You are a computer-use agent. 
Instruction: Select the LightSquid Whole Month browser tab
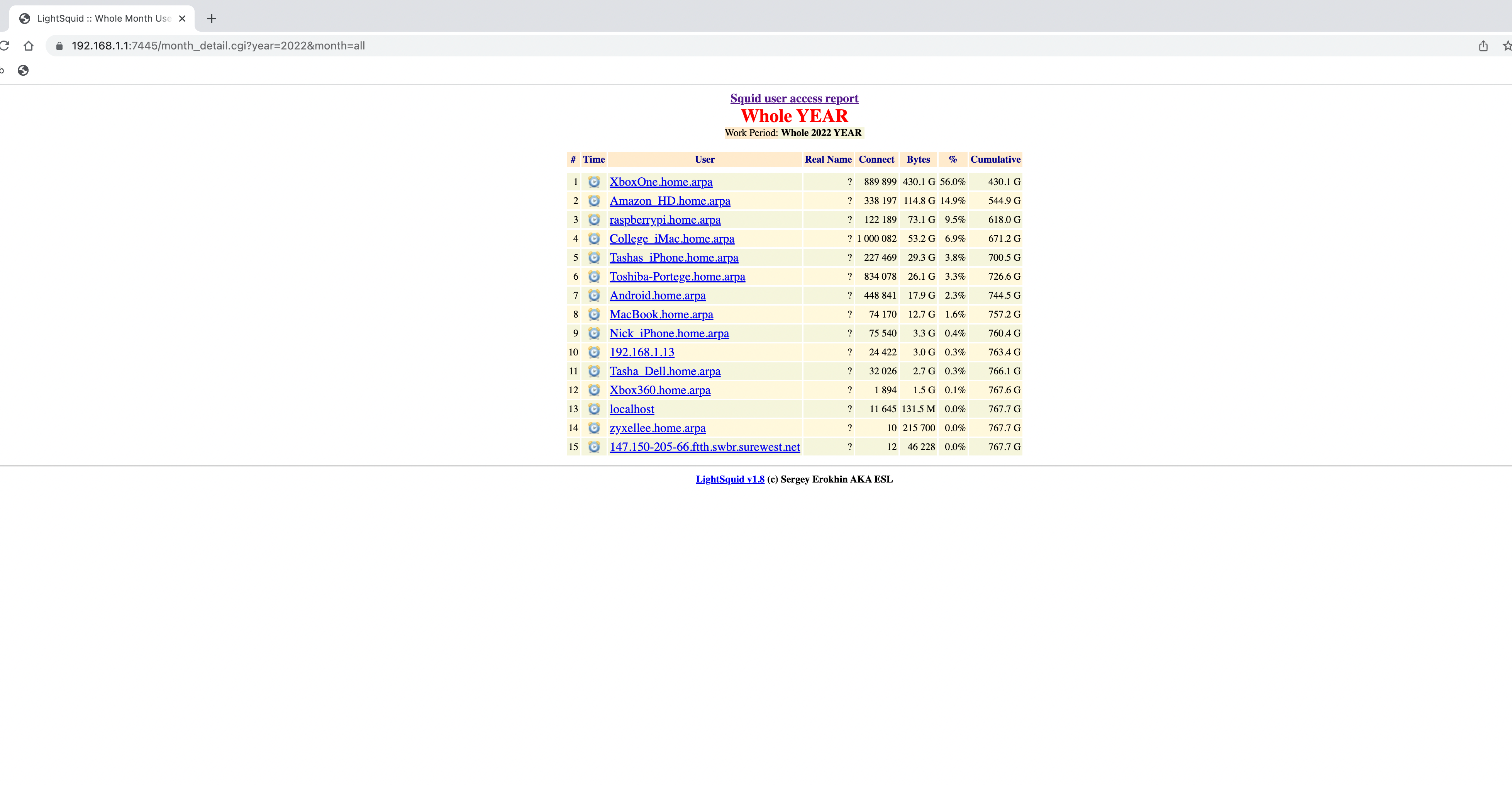pos(103,19)
